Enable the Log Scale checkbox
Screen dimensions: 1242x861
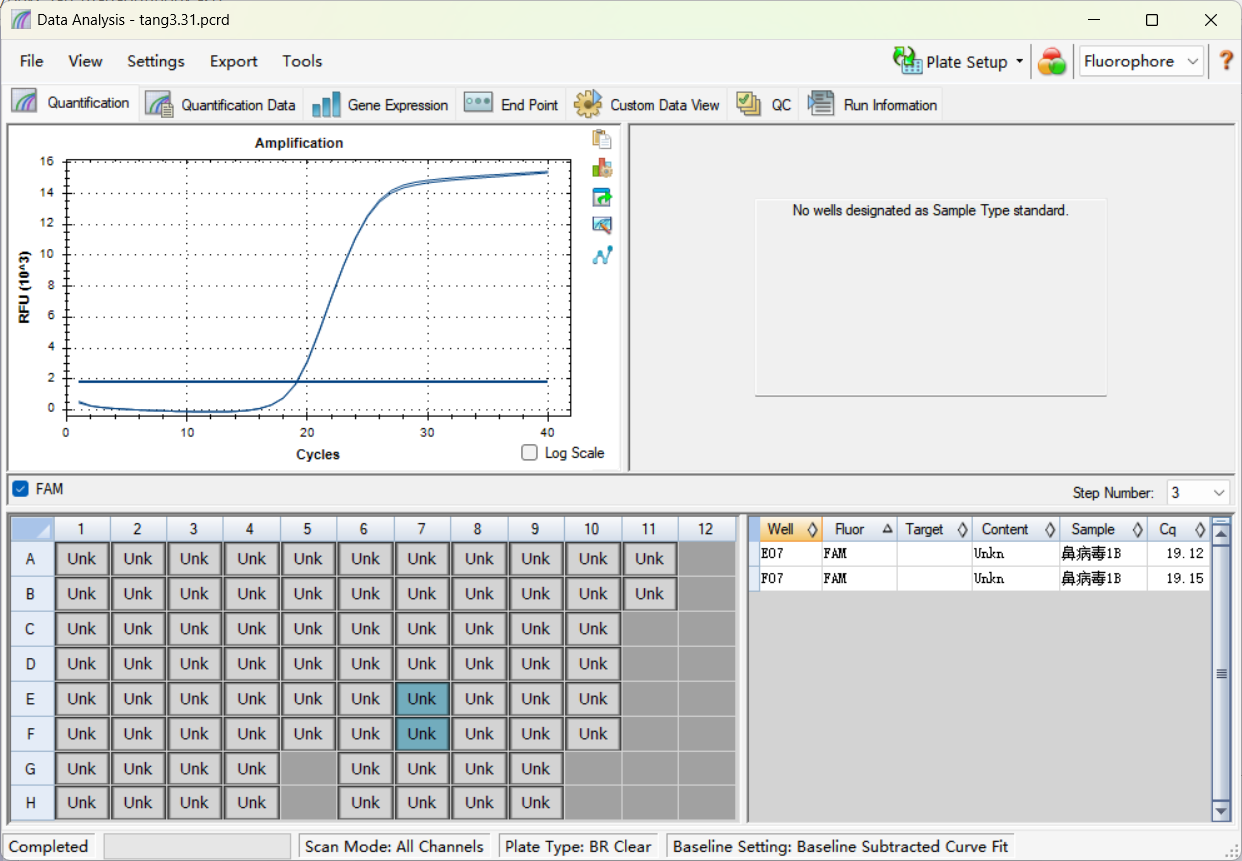(x=530, y=453)
